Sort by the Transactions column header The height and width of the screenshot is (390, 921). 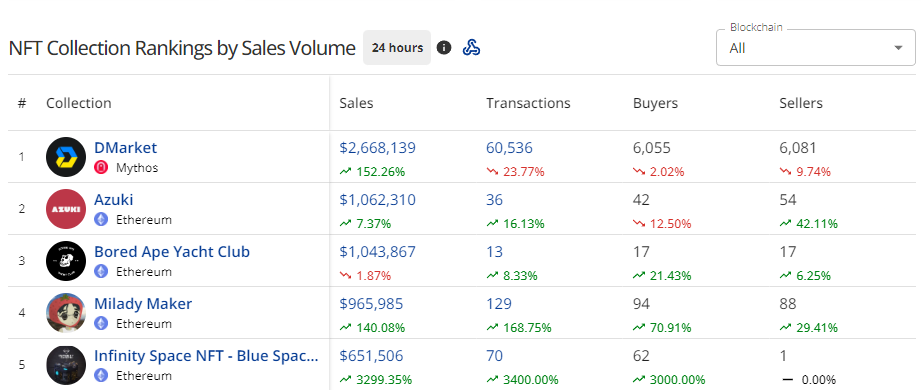(528, 103)
